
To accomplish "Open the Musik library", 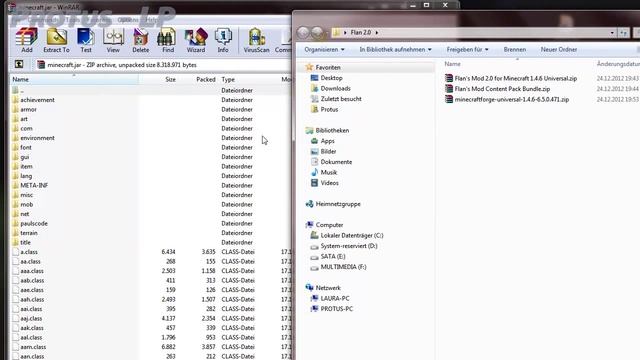I will point(329,173).
